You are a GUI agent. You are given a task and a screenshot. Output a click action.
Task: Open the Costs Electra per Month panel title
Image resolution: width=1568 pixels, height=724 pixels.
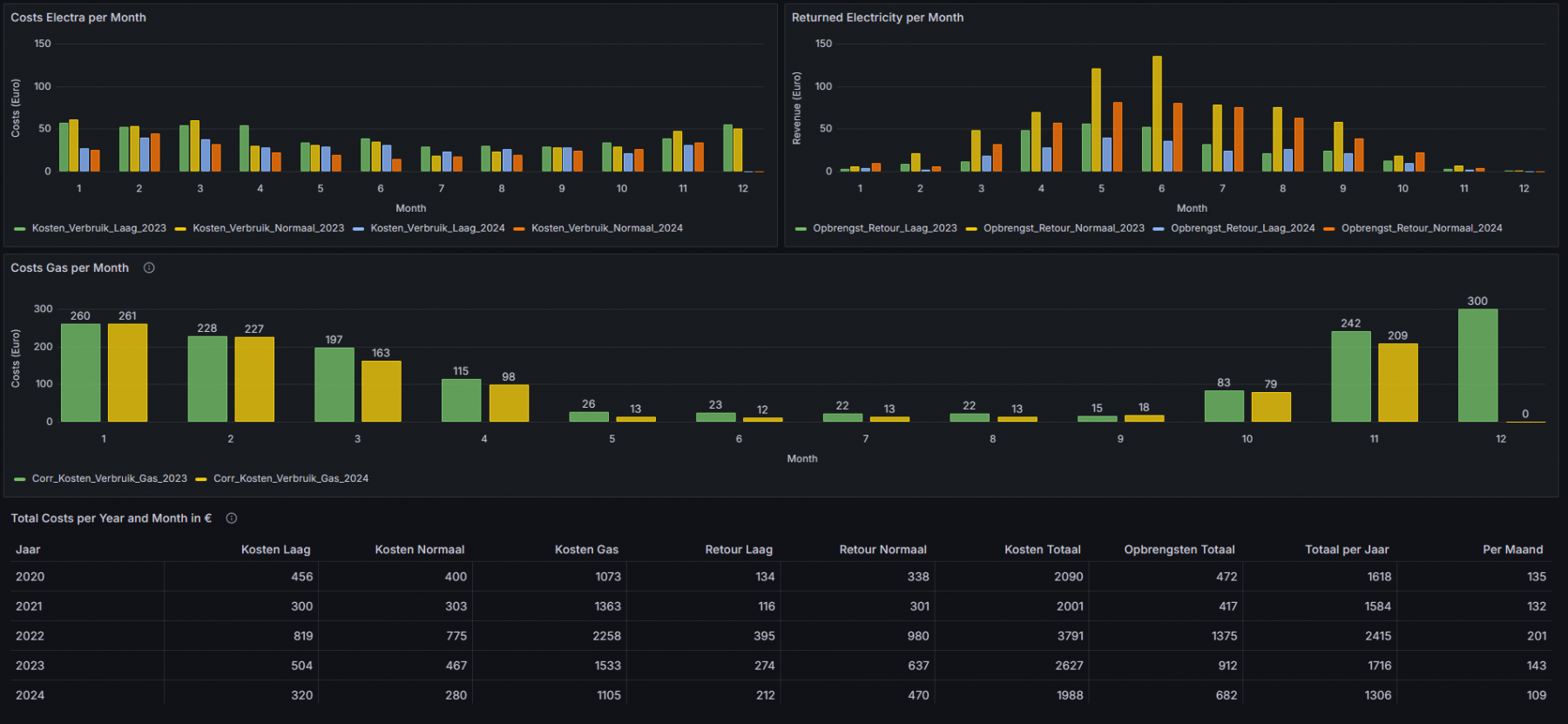pyautogui.click(x=78, y=17)
